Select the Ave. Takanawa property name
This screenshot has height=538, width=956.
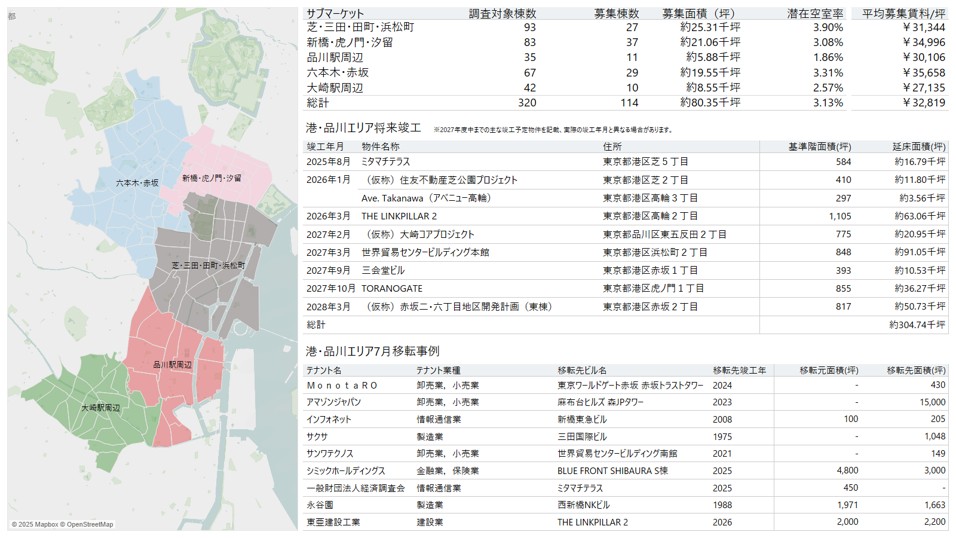426,198
